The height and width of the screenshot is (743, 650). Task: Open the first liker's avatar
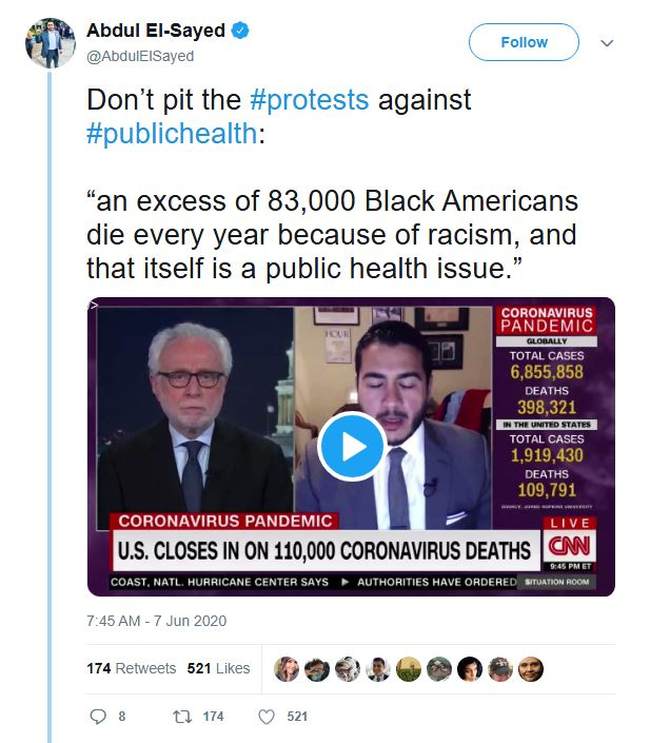pyautogui.click(x=287, y=669)
